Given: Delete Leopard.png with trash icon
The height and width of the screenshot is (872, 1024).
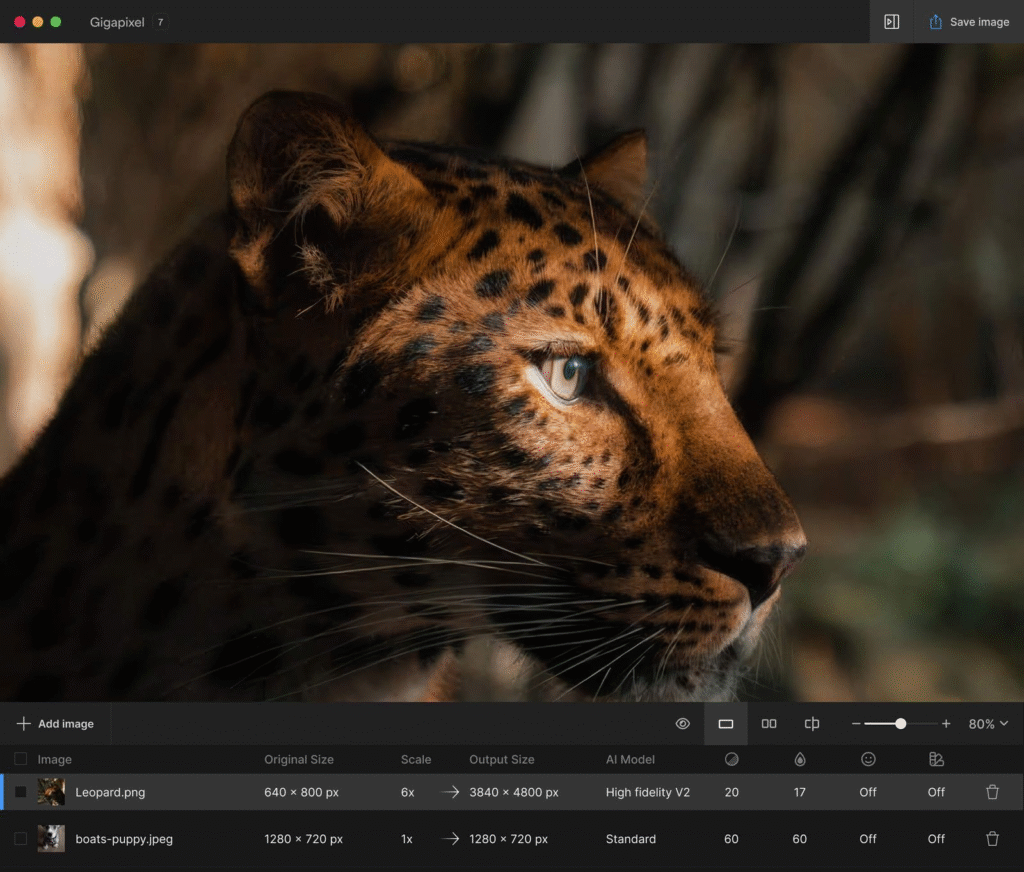Looking at the screenshot, I should pyautogui.click(x=992, y=792).
